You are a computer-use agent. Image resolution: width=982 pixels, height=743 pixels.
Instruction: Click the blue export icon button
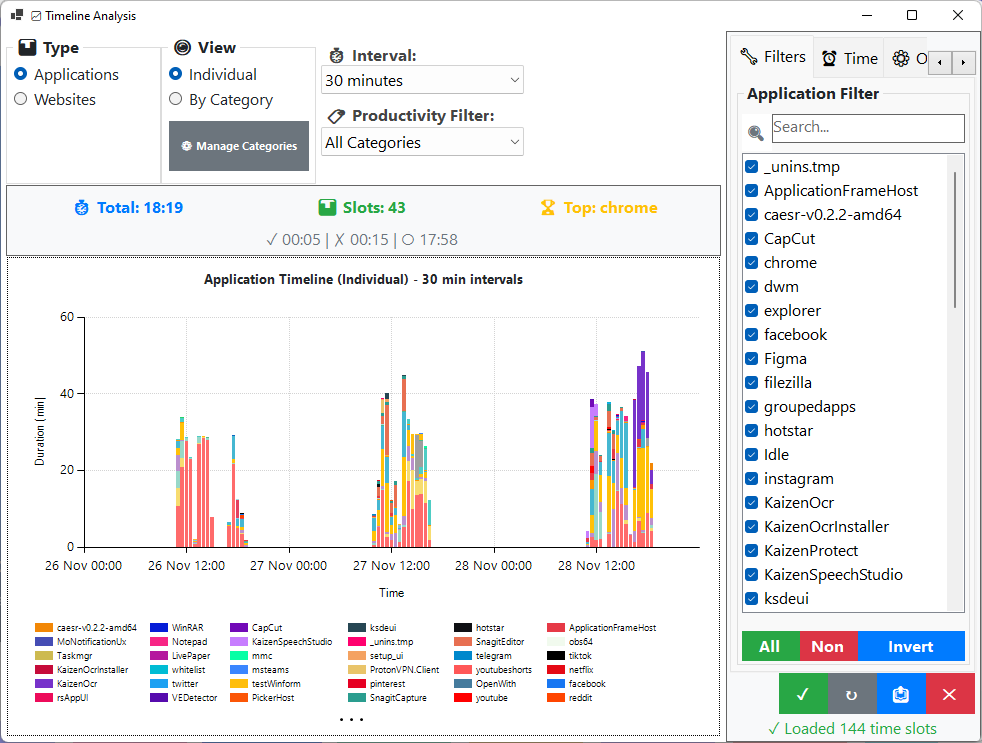click(901, 694)
